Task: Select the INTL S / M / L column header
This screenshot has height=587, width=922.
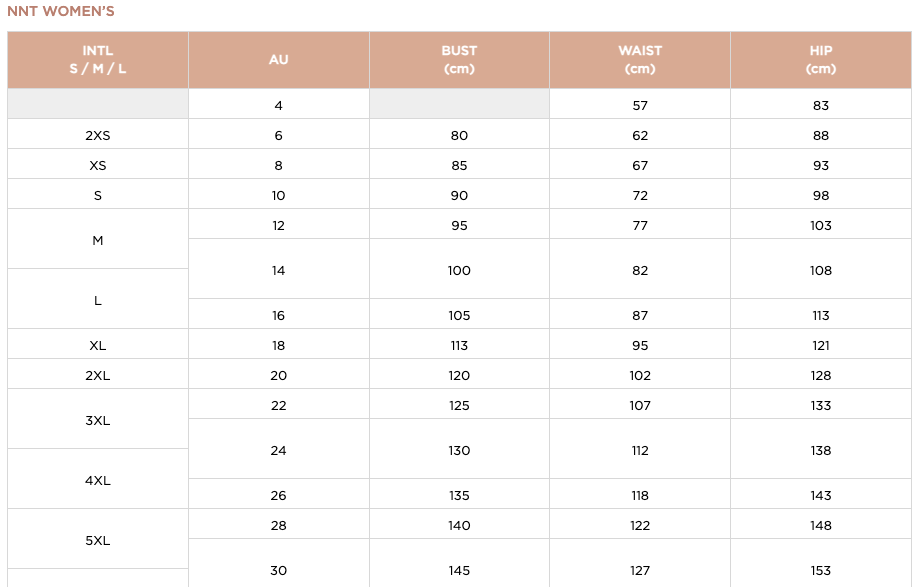Action: (x=98, y=60)
